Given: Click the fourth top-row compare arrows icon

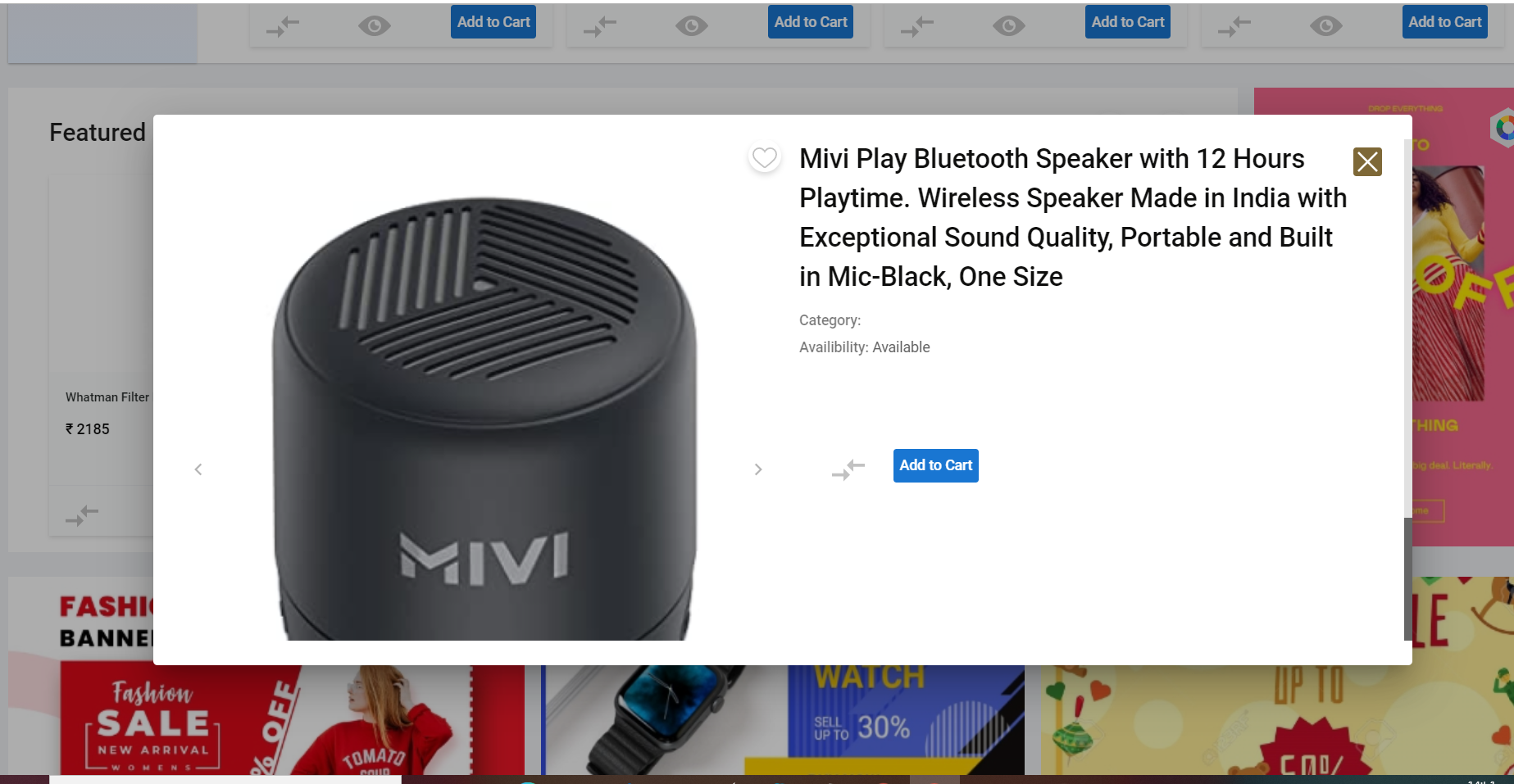Looking at the screenshot, I should (1234, 27).
